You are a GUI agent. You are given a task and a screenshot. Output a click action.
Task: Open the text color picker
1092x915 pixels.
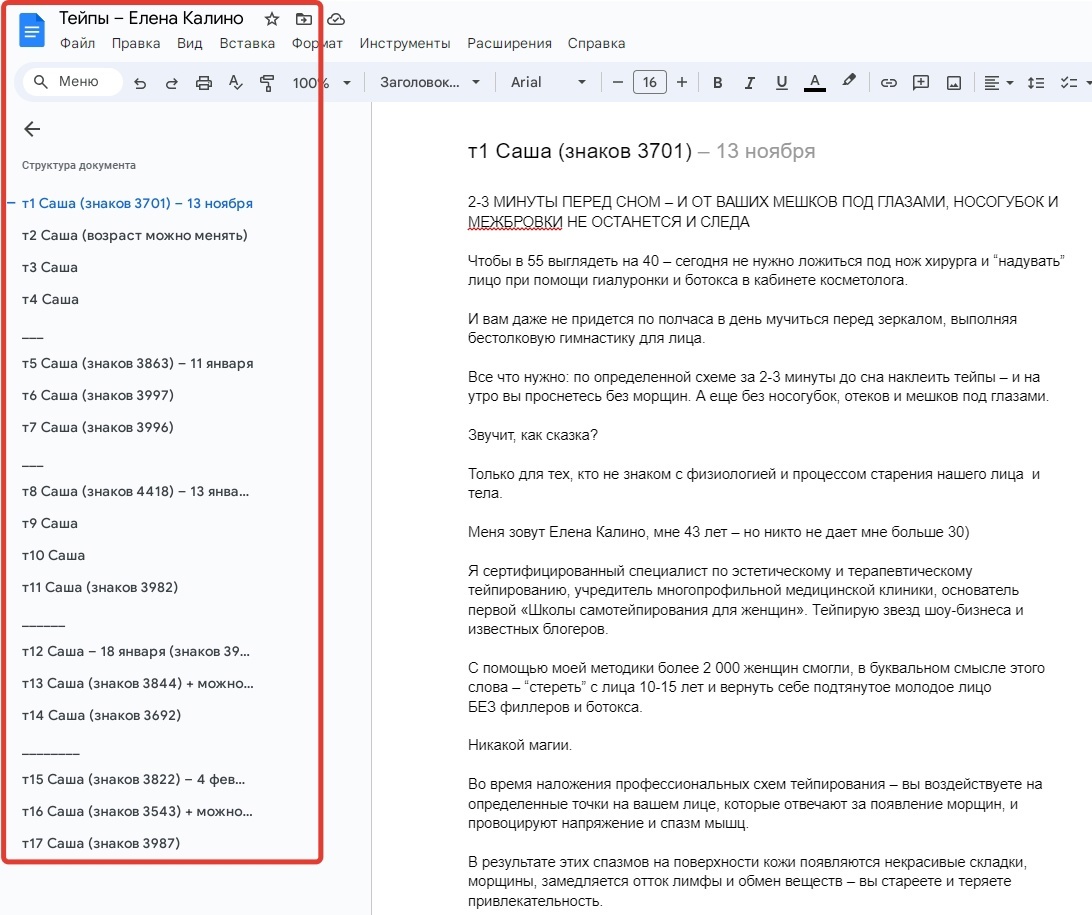(815, 82)
